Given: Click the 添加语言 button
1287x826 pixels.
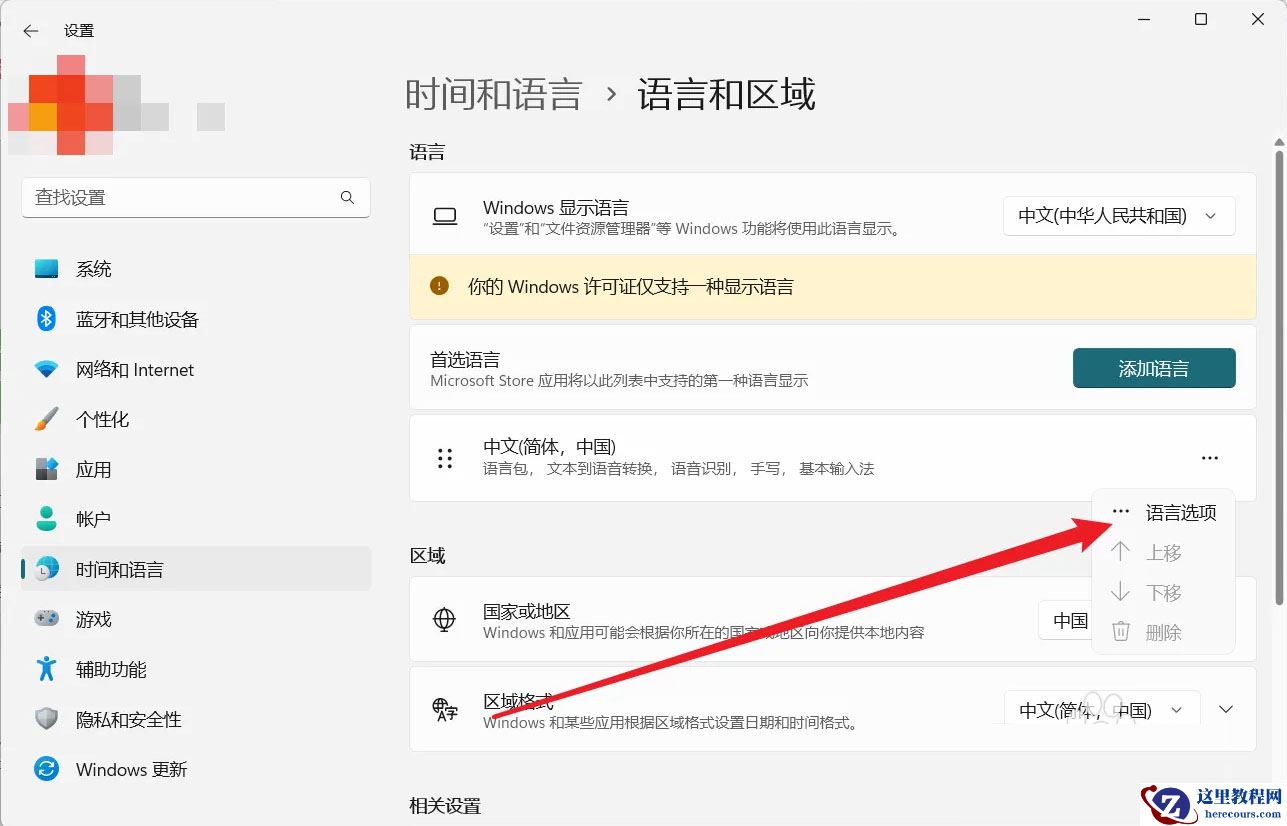Looking at the screenshot, I should pos(1154,368).
